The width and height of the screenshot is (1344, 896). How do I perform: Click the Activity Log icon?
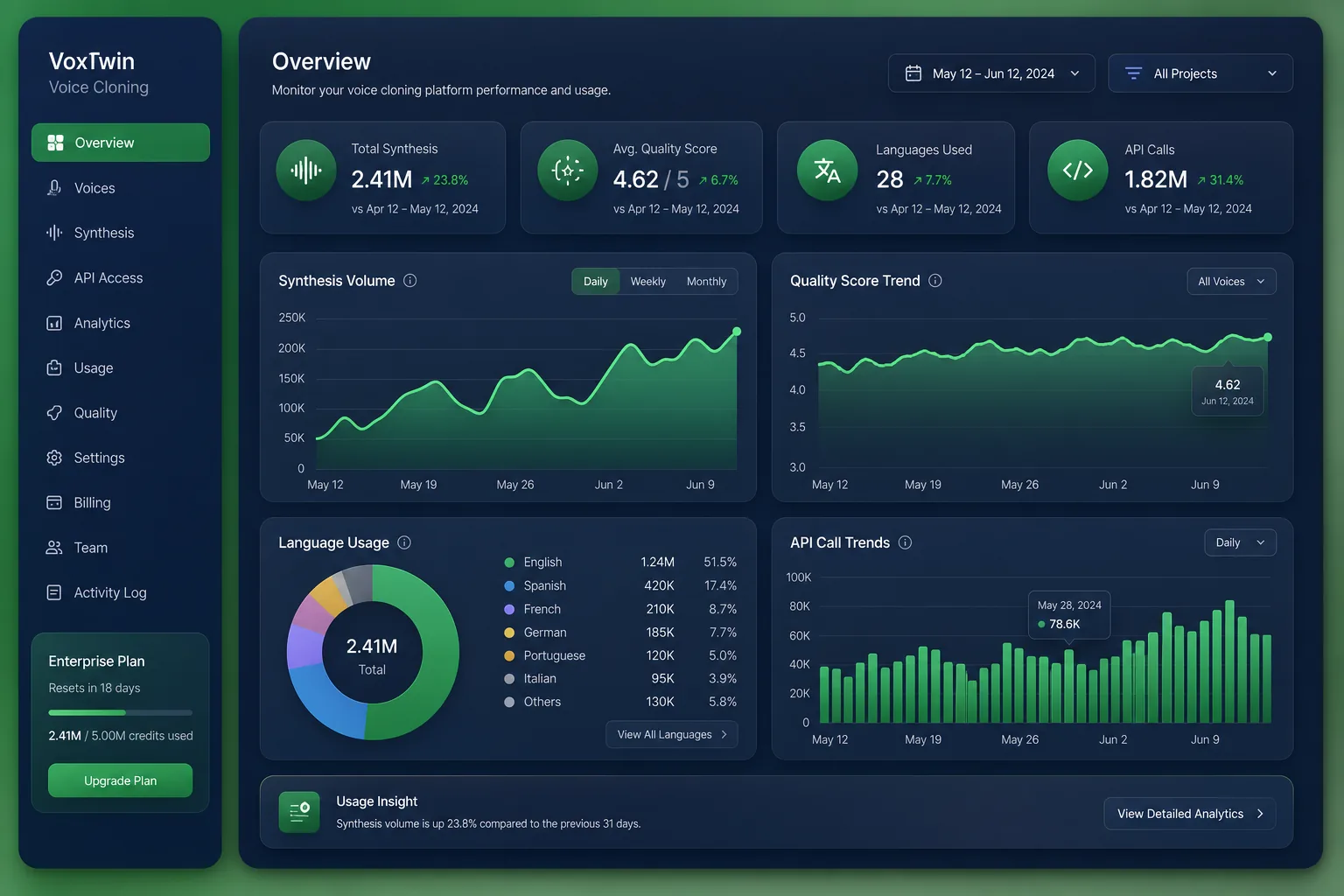(x=54, y=592)
